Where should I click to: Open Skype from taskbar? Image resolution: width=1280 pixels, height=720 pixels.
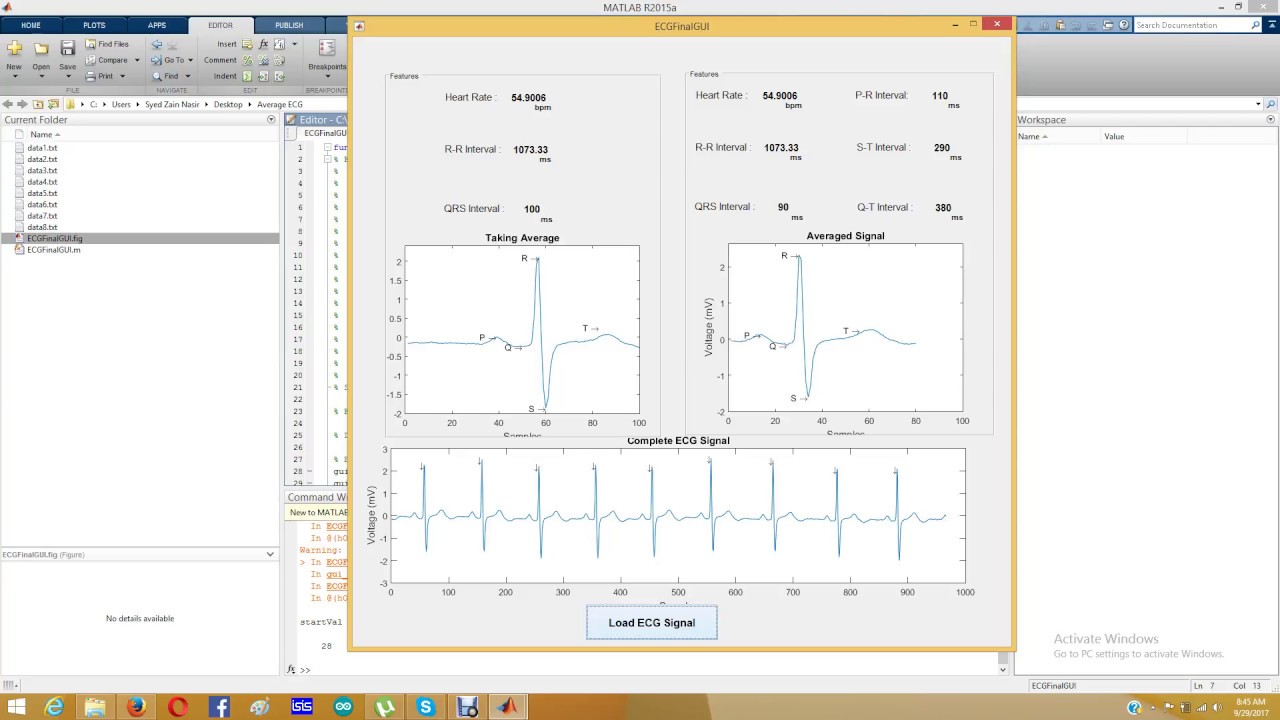[426, 707]
